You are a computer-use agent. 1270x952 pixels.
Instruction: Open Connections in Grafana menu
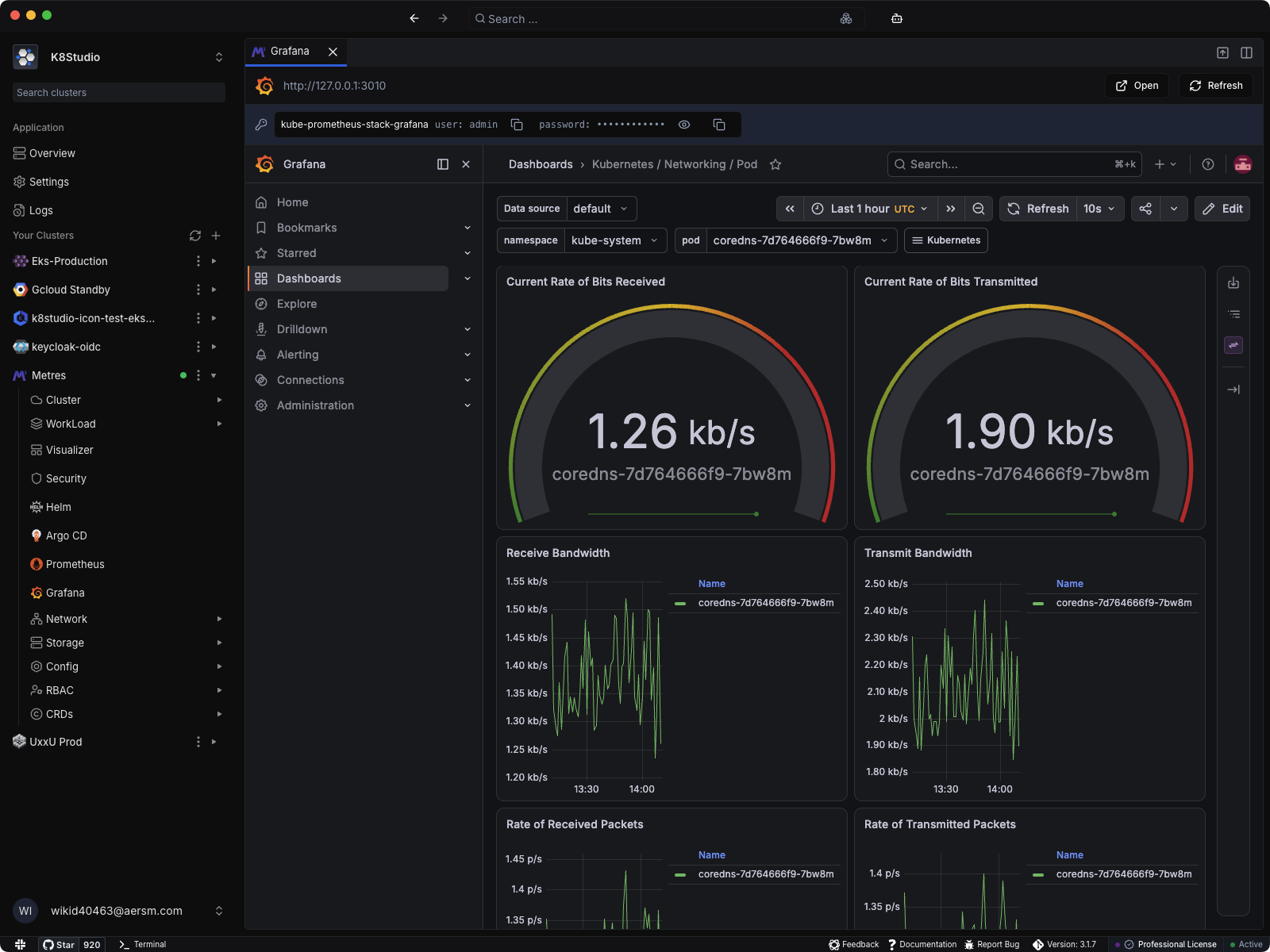point(310,380)
